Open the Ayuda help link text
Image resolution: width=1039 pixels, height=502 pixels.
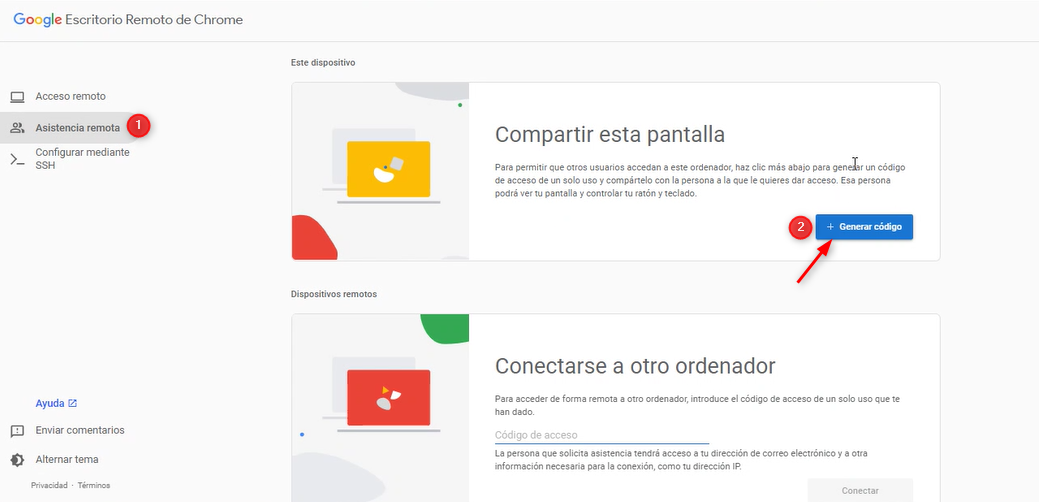(50, 404)
